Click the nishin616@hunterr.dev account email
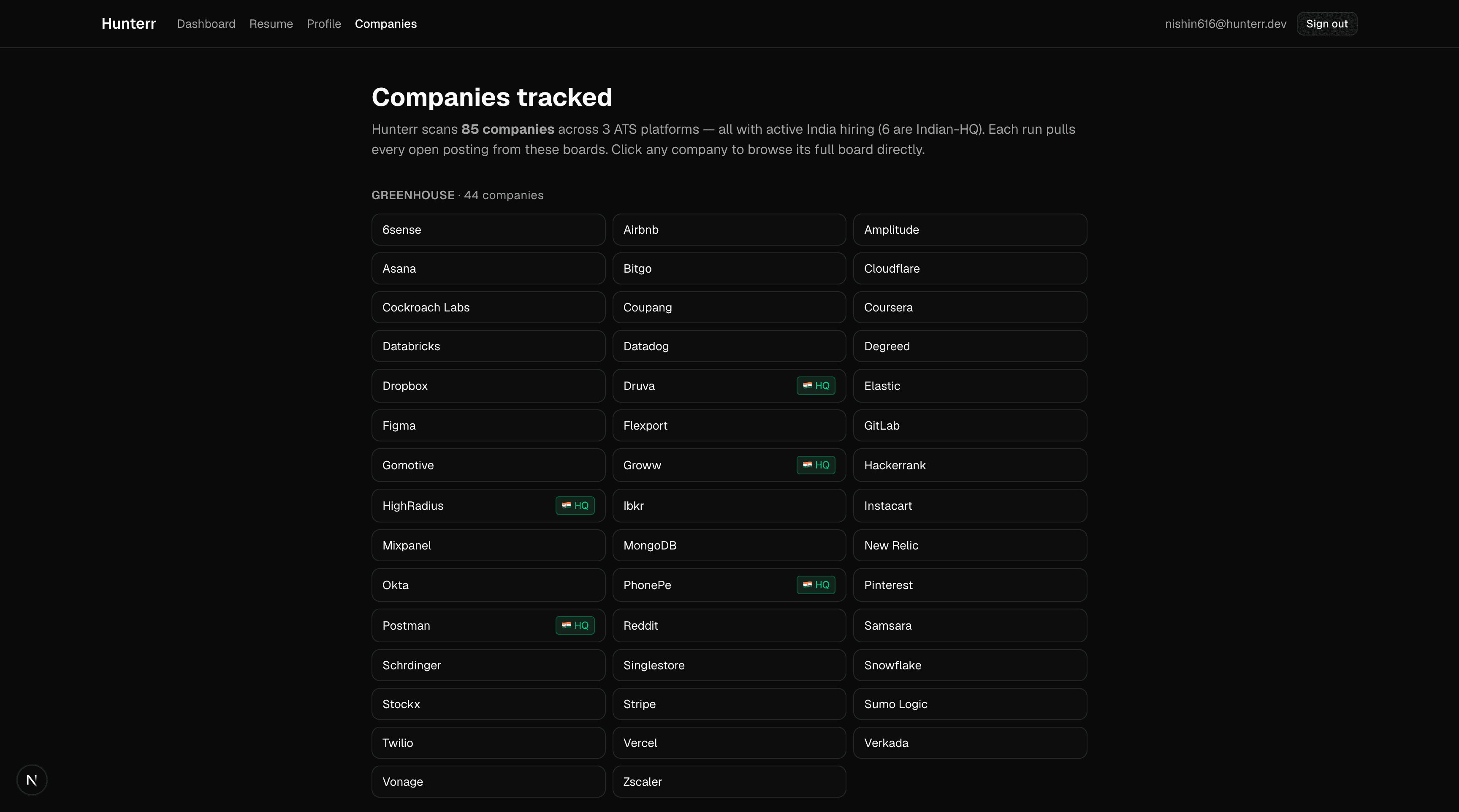The width and height of the screenshot is (1459, 812). [1226, 24]
